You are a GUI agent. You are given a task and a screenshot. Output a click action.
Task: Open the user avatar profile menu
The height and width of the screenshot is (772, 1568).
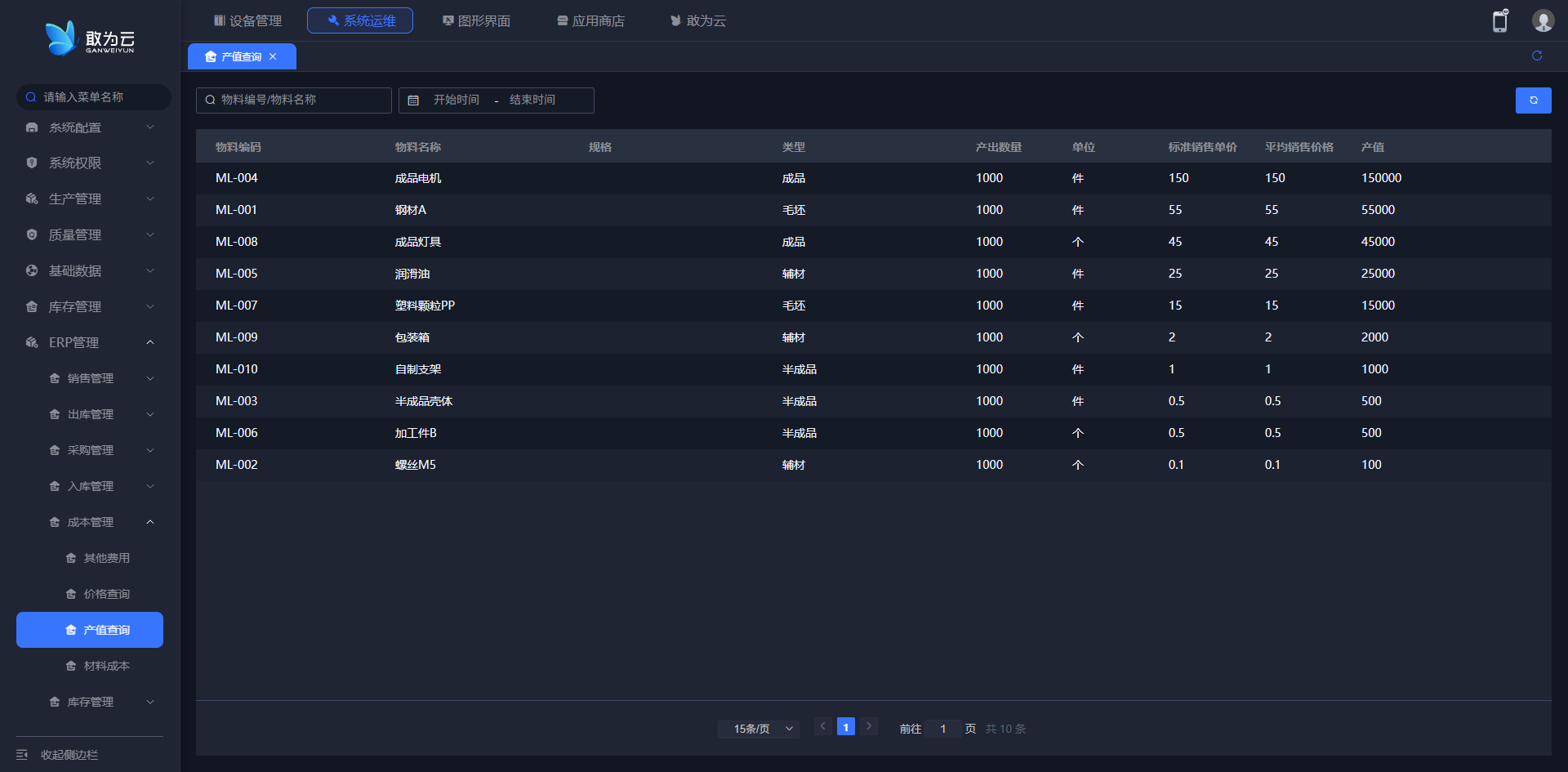tap(1543, 20)
